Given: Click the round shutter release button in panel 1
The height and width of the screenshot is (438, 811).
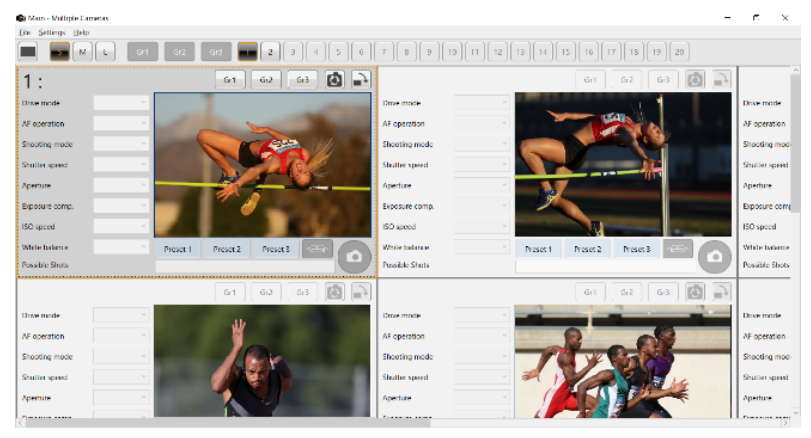Looking at the screenshot, I should (x=354, y=256).
